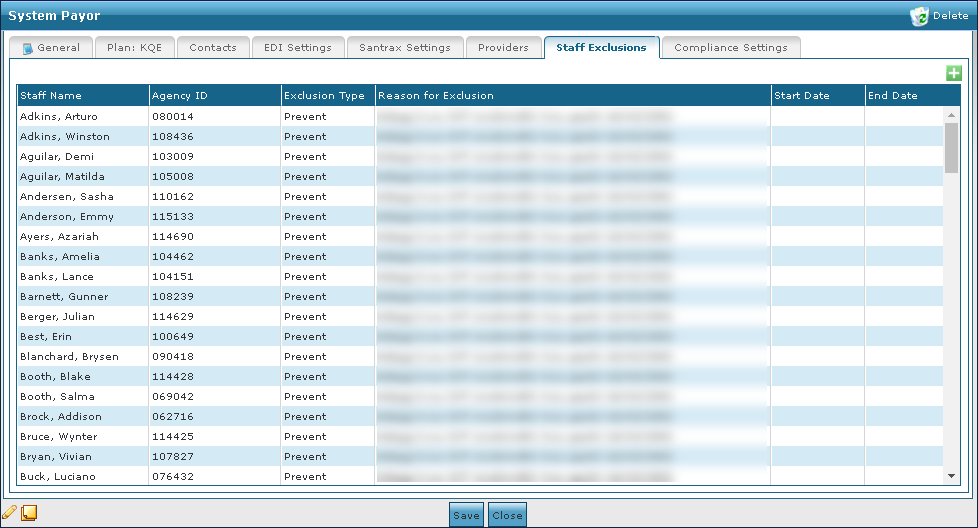The height and width of the screenshot is (528, 978).
Task: Click the pencil edit icon
Action: pos(10,514)
